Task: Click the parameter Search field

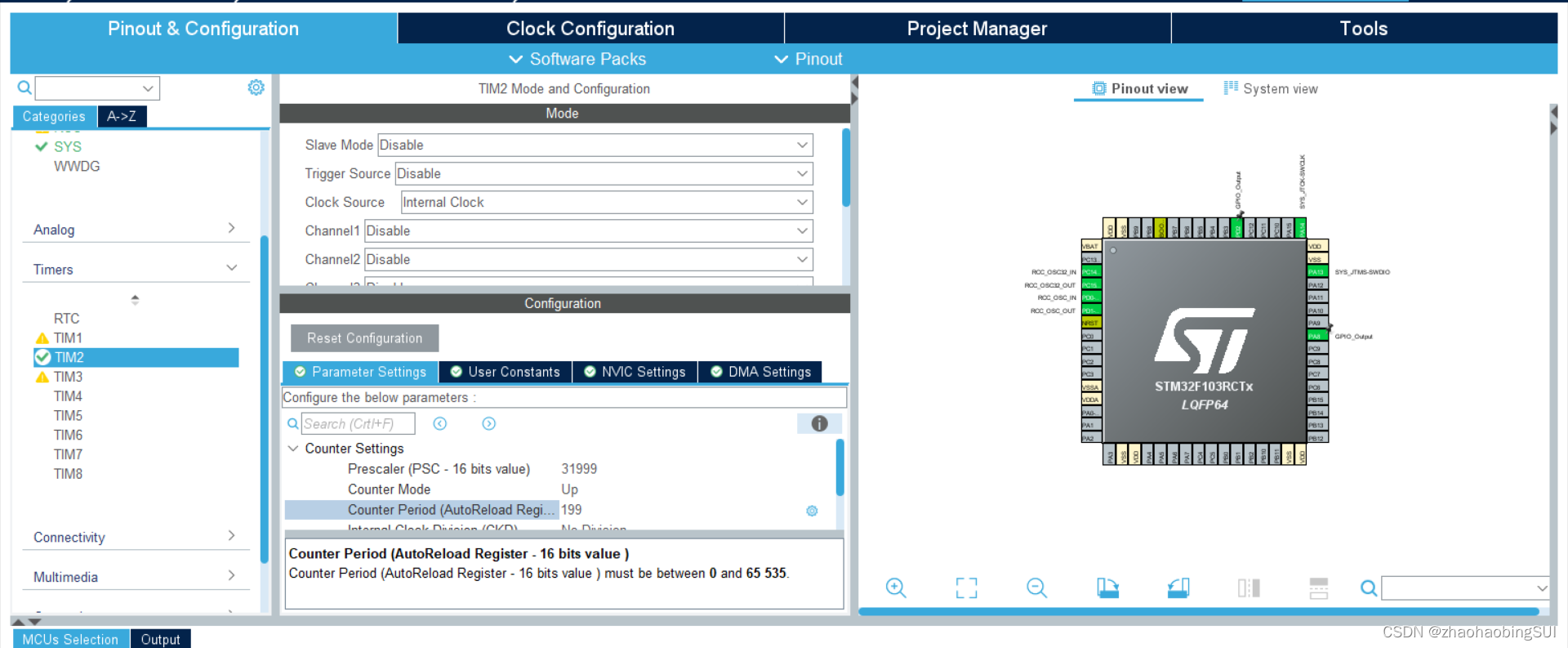Action: pos(358,423)
